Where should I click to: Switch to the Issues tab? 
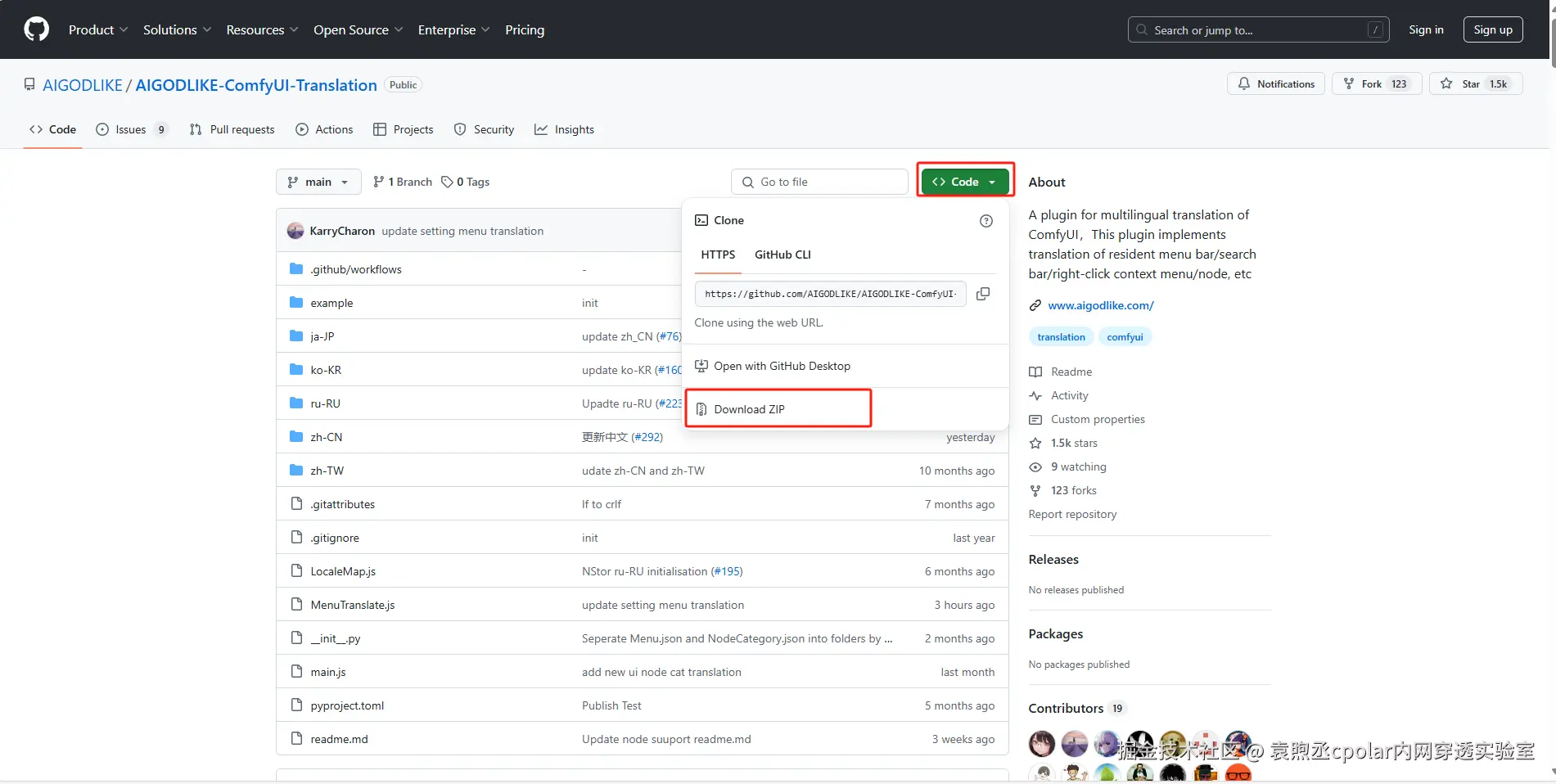tap(132, 129)
